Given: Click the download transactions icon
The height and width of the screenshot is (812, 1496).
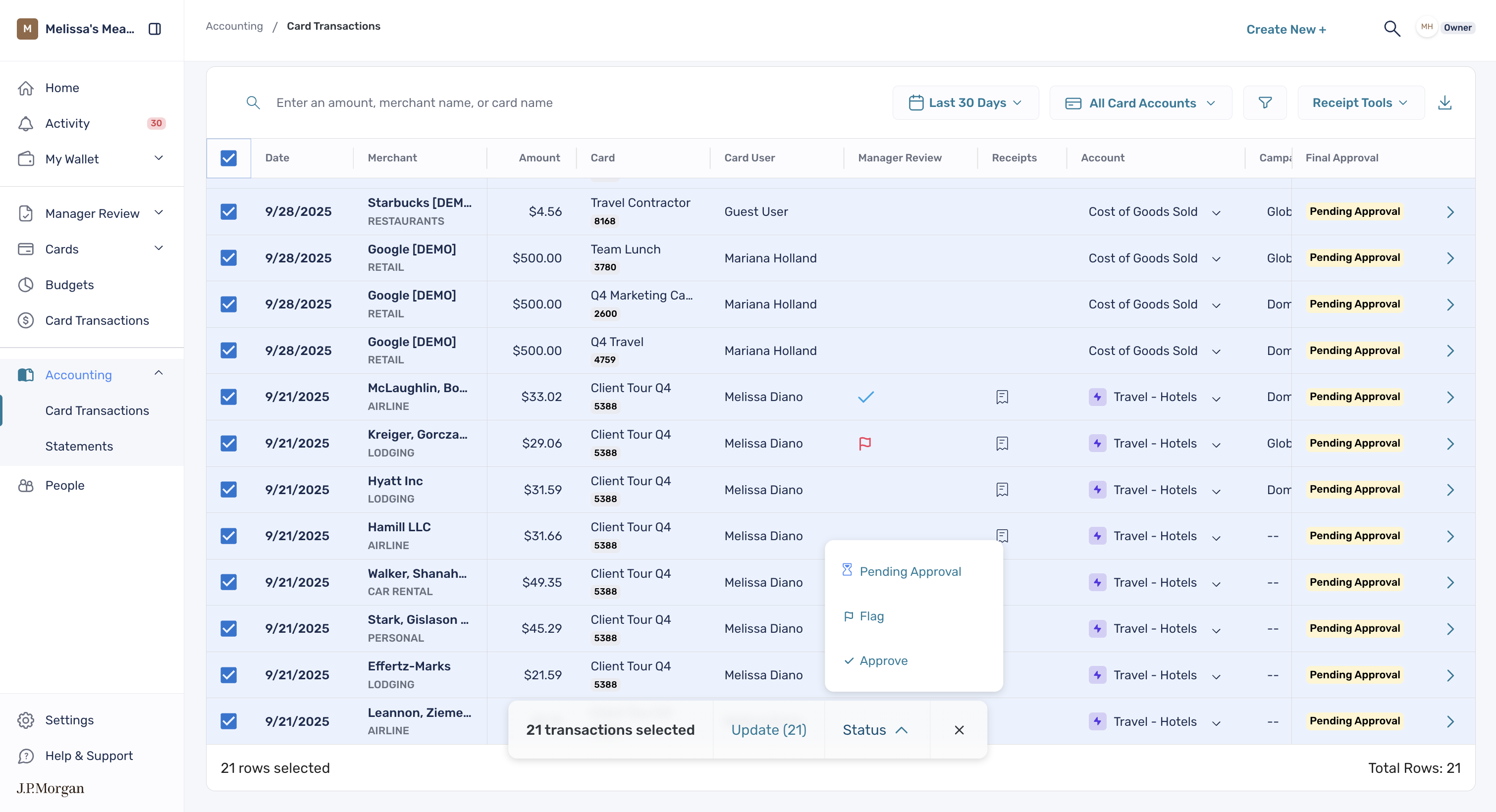Looking at the screenshot, I should point(1444,102).
